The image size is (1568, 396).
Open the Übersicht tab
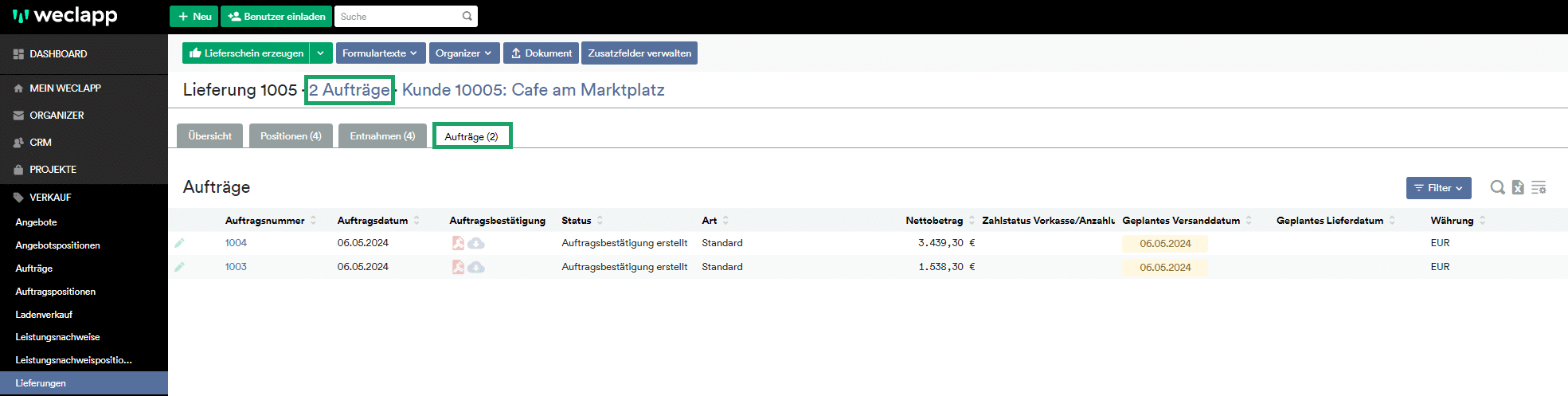210,136
